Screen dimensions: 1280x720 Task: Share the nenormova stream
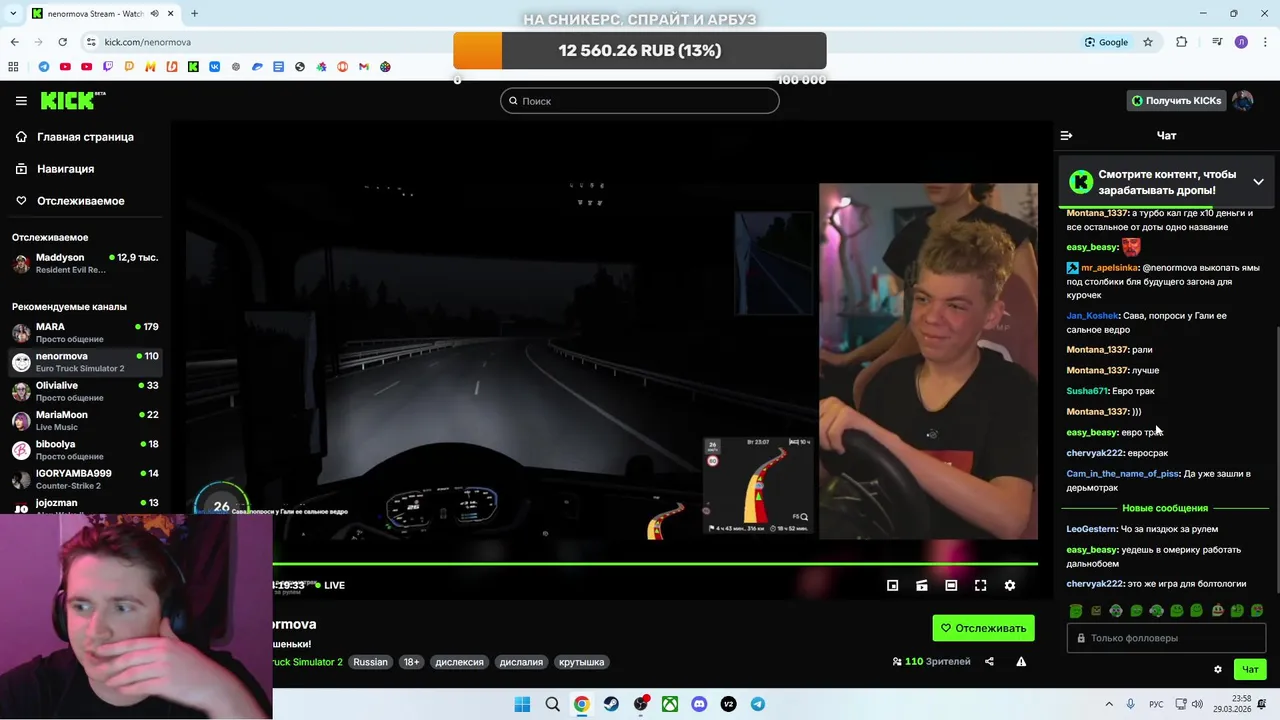pyautogui.click(x=989, y=661)
